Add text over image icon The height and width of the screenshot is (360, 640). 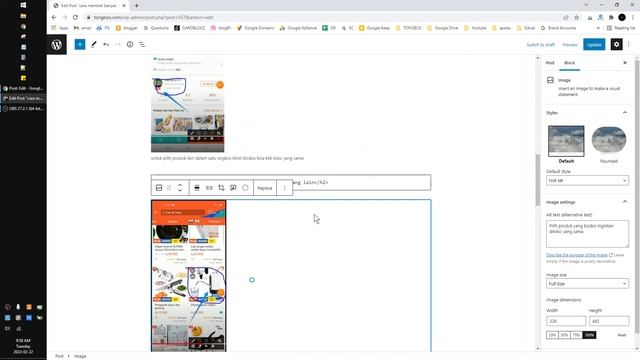point(233,188)
